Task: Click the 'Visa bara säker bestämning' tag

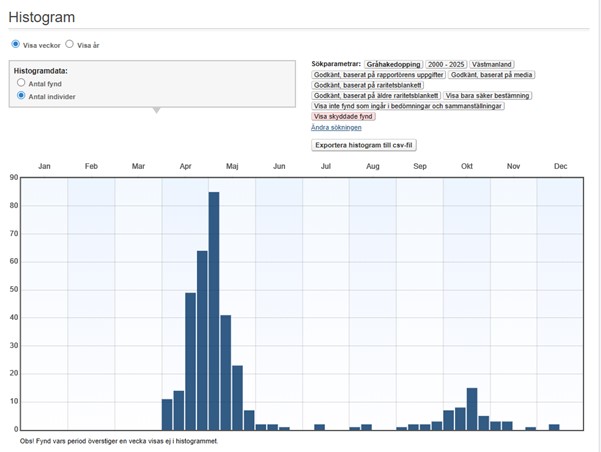Action: (486, 96)
